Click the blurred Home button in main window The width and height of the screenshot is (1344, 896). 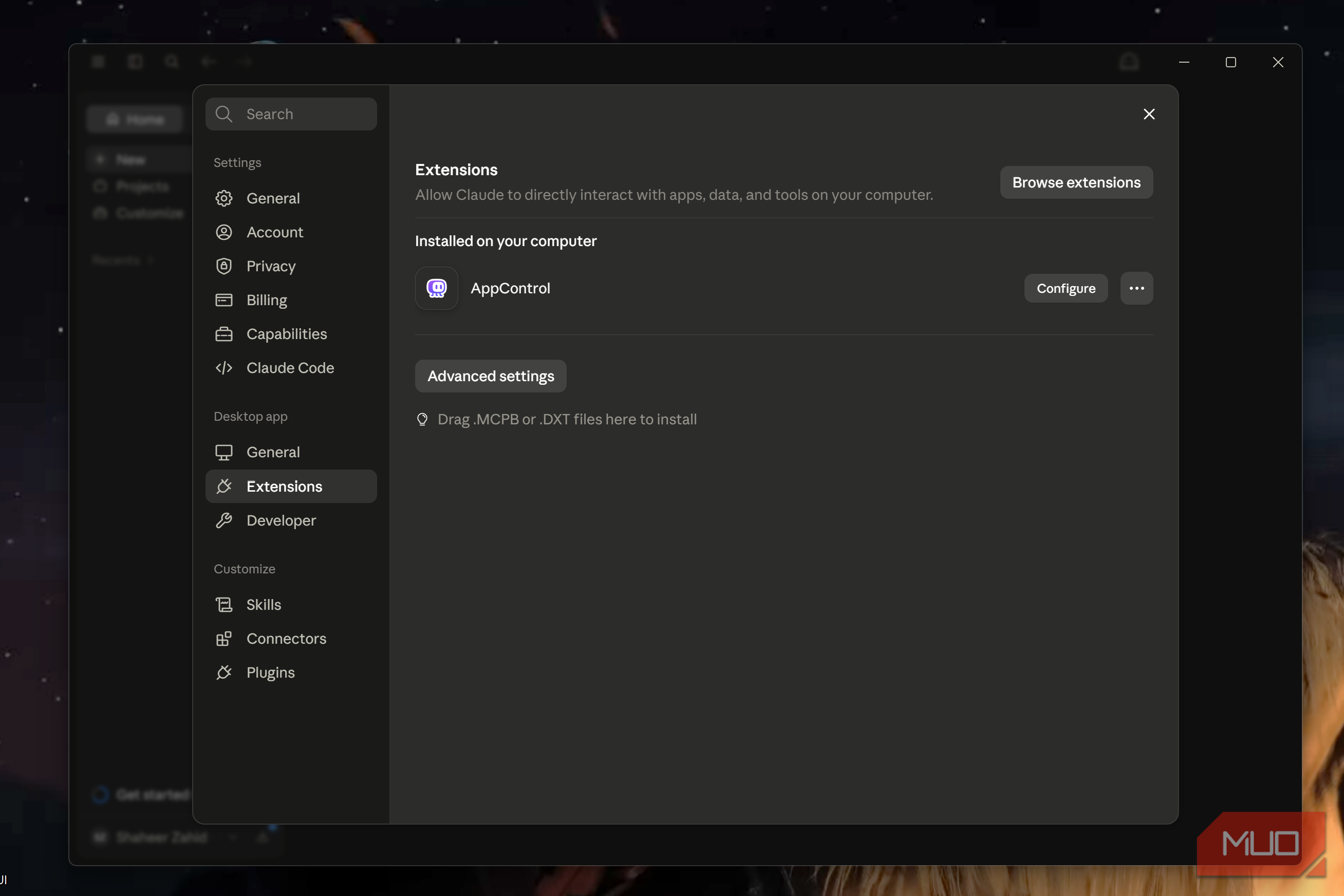(135, 119)
